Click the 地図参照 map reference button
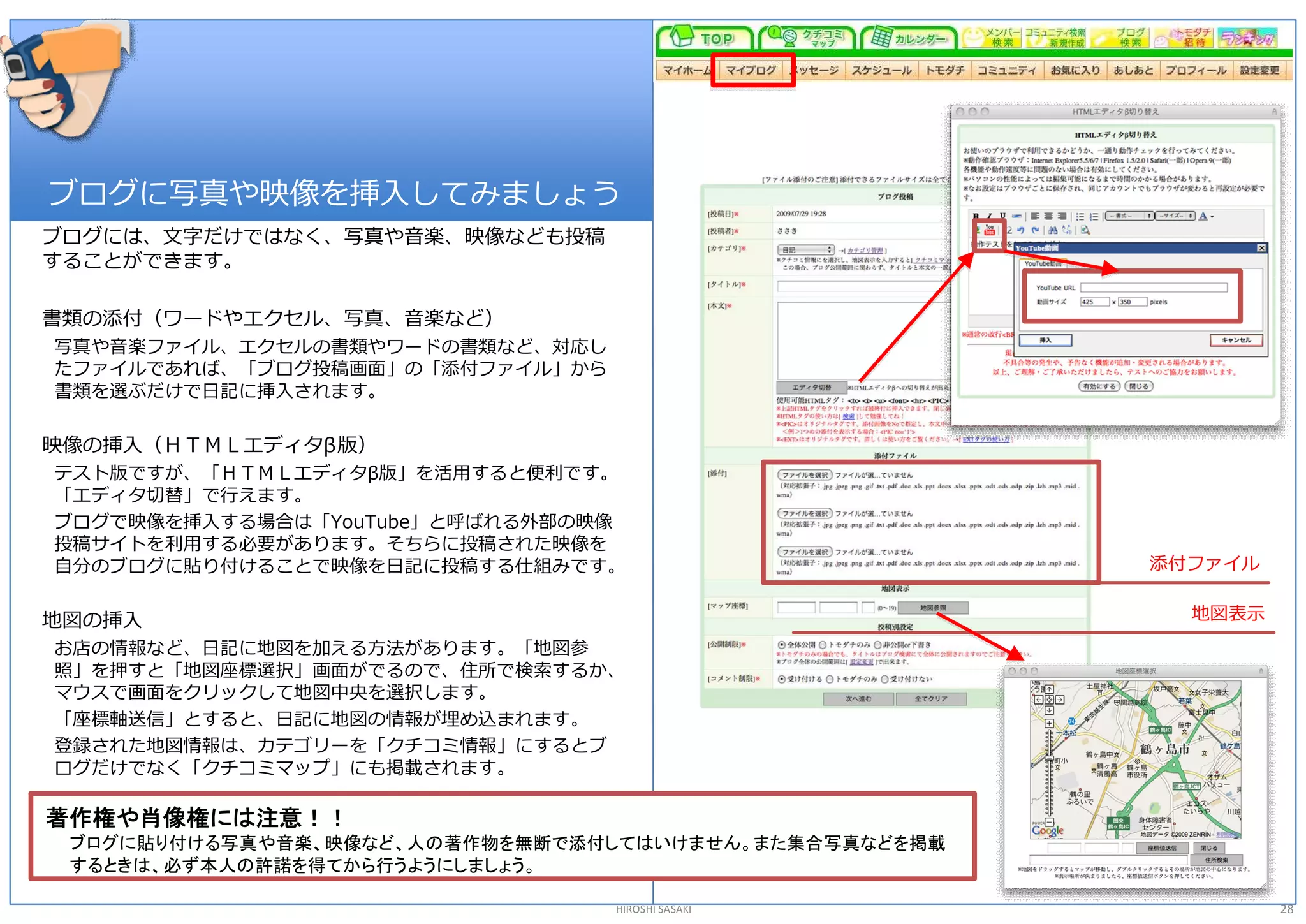Viewport: 1306px width, 924px height. point(933,608)
